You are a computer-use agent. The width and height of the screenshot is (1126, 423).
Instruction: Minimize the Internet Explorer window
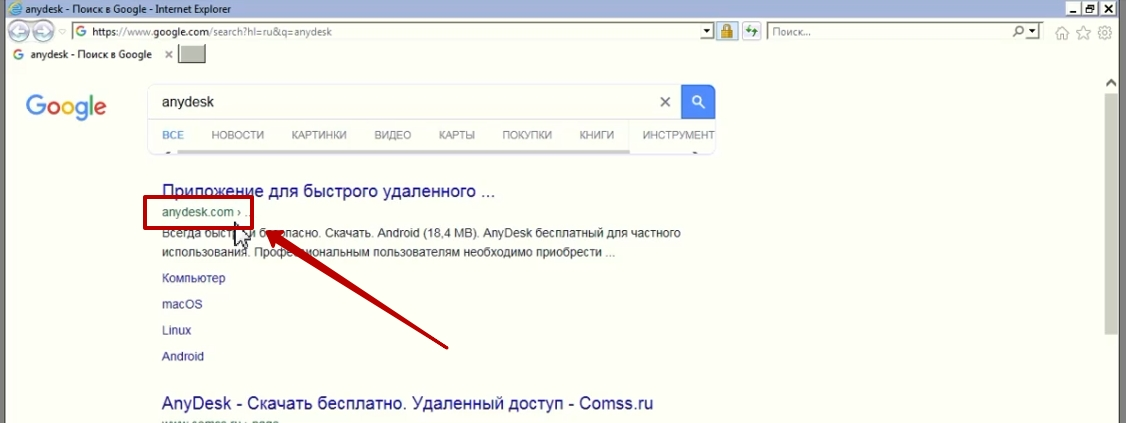(x=1074, y=9)
